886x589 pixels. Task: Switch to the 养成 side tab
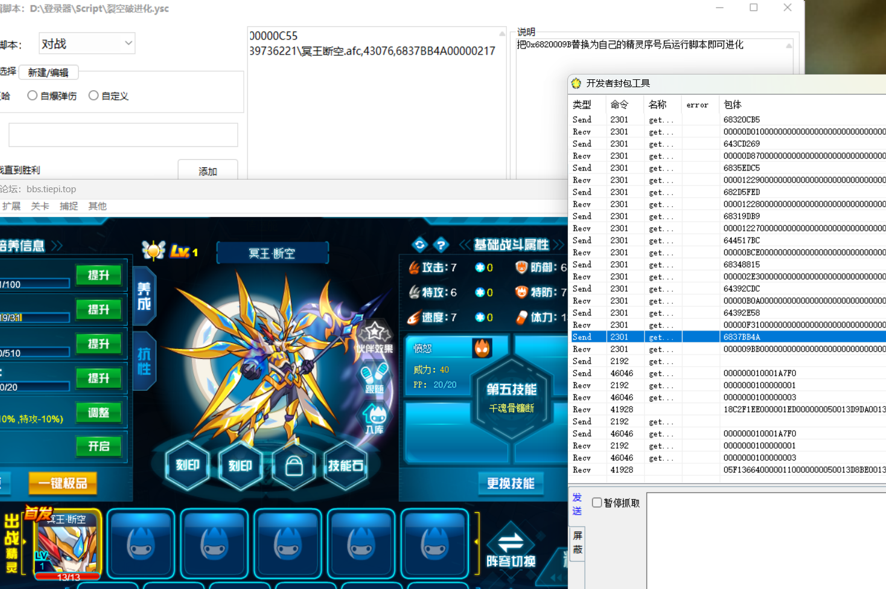tap(144, 297)
